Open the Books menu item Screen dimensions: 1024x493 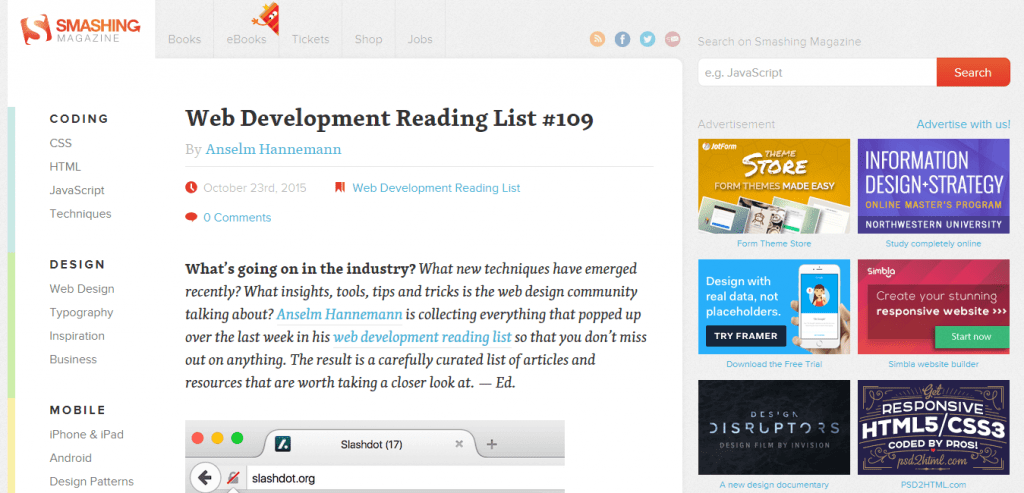click(184, 39)
